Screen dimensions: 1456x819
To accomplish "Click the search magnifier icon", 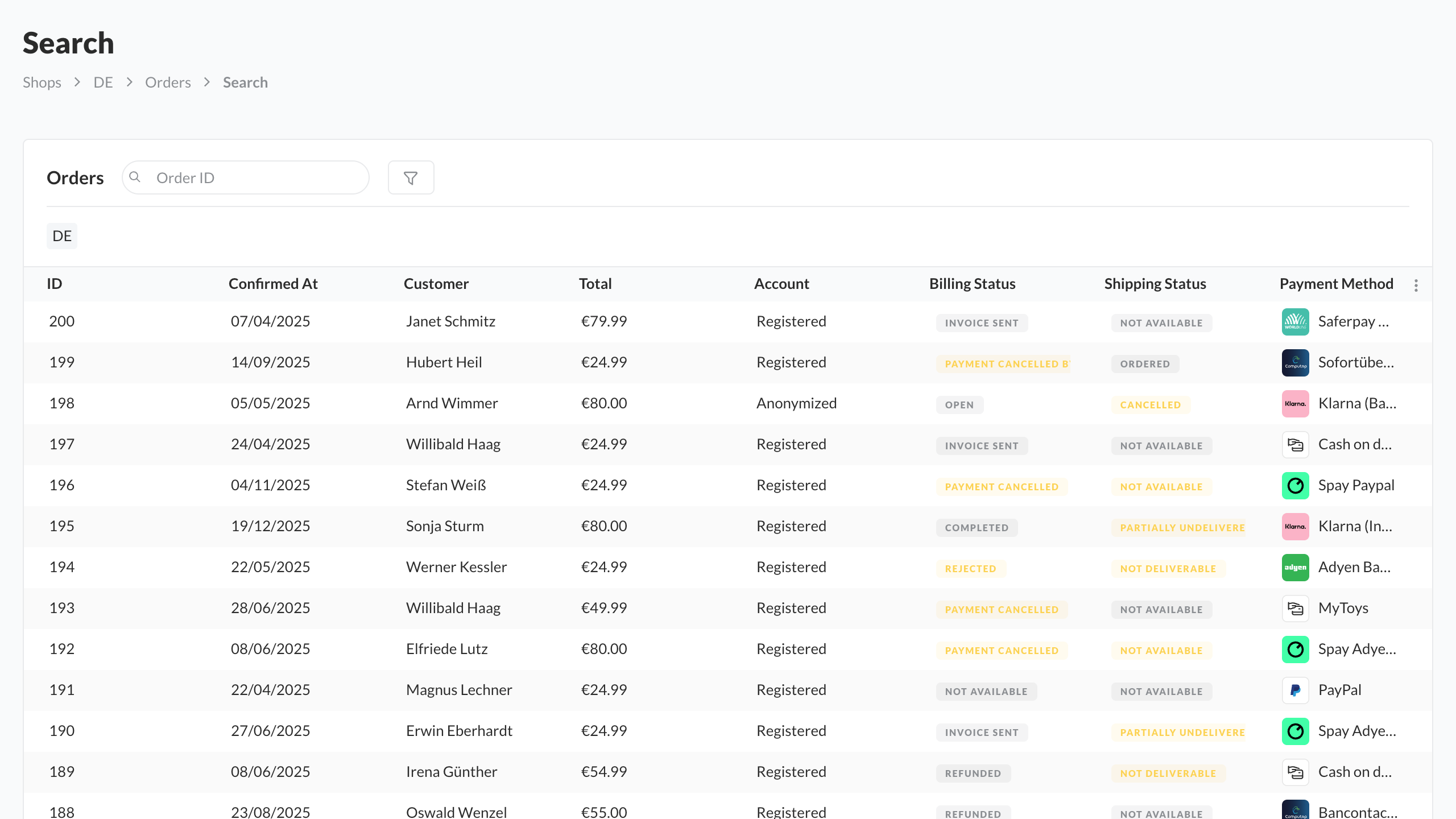I will [135, 177].
